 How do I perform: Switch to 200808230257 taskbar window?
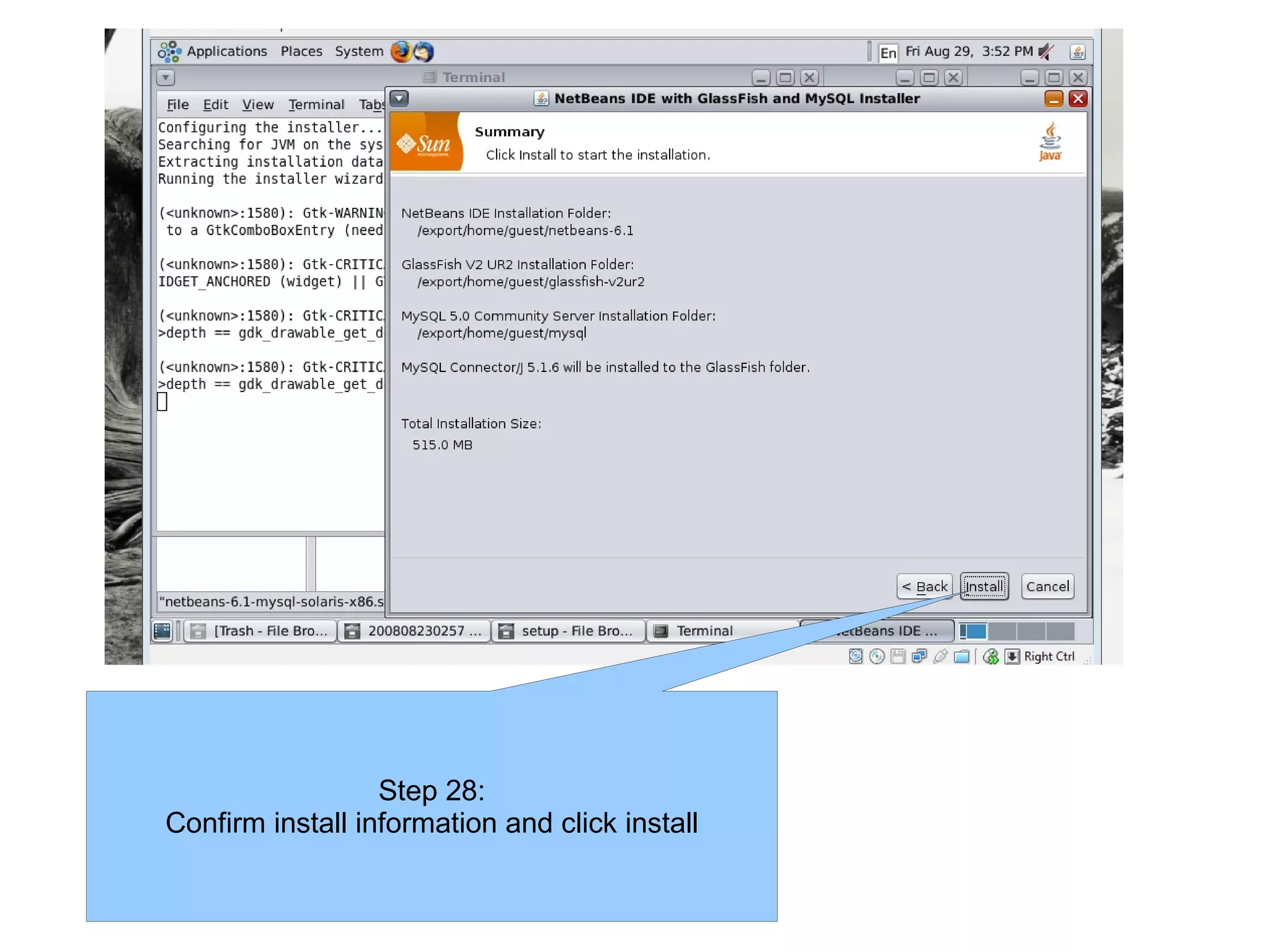[x=414, y=631]
